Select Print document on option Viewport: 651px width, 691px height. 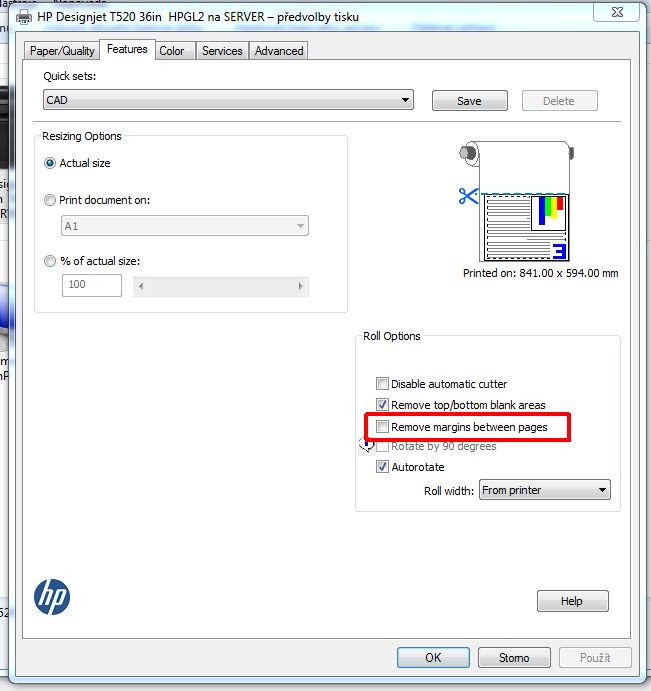50,200
